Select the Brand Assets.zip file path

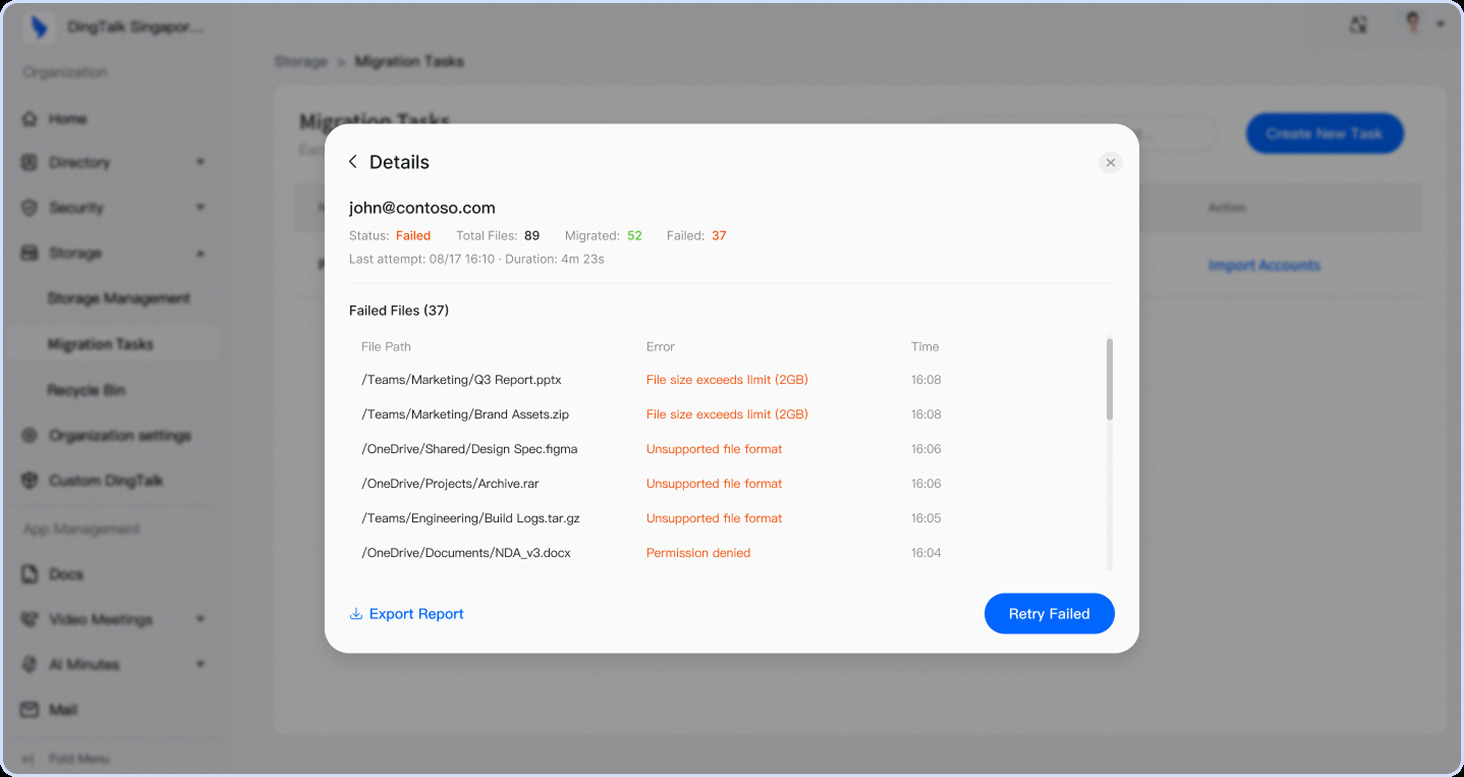coord(465,414)
